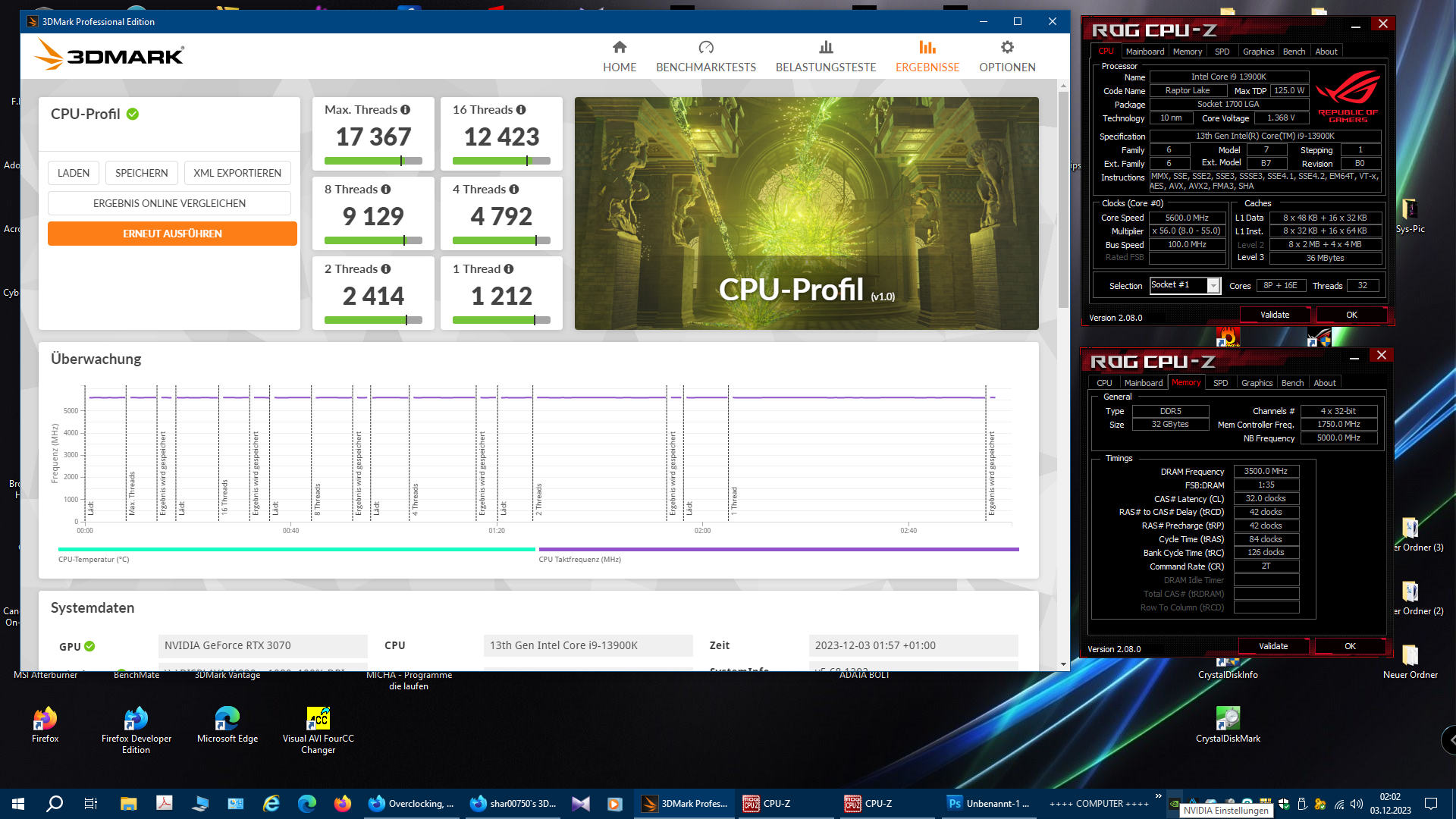Open the notification center icon
Image resolution: width=1456 pixels, height=819 pixels.
pos(1431,804)
